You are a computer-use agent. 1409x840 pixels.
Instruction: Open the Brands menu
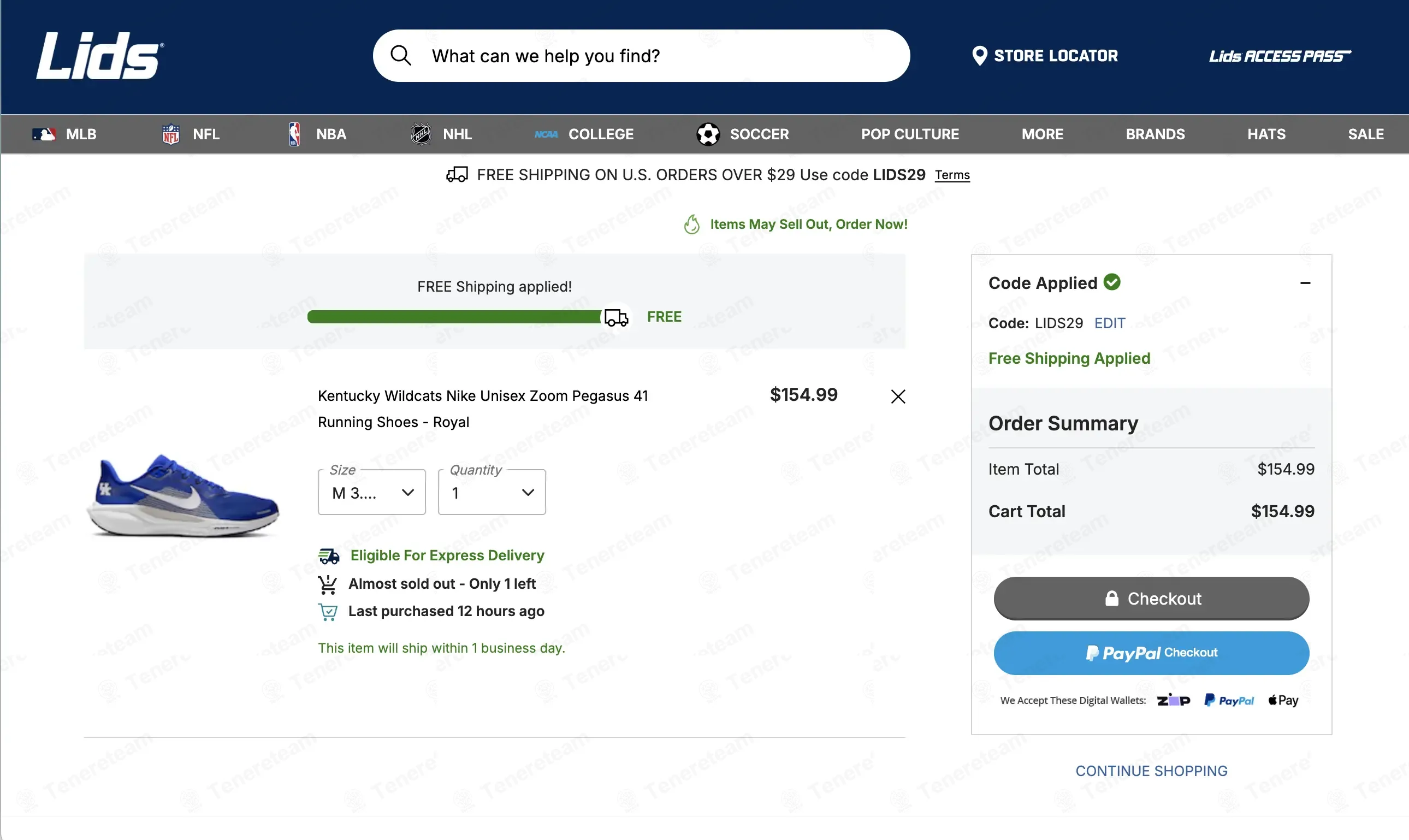tap(1155, 134)
